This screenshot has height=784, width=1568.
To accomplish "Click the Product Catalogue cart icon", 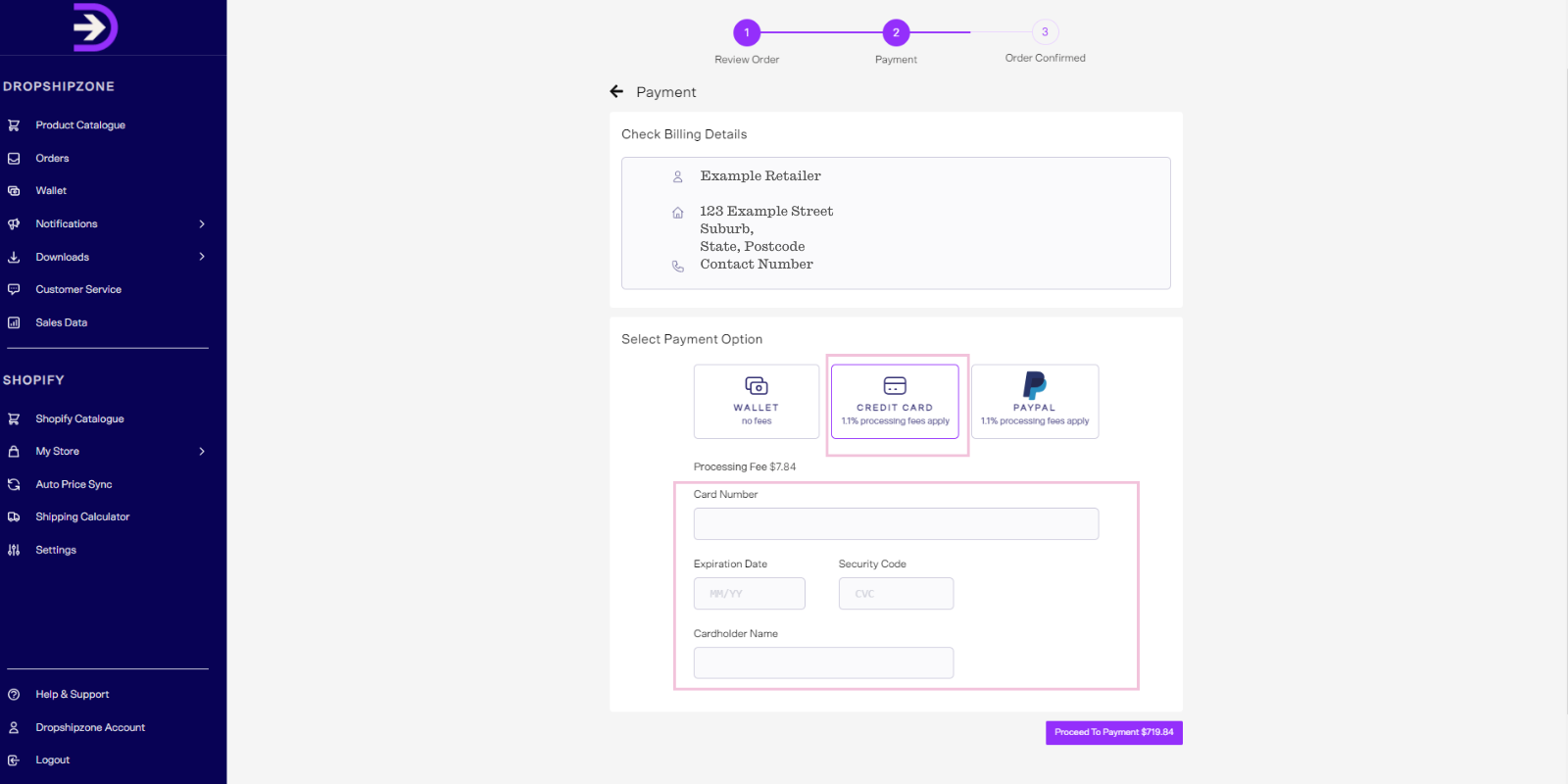I will coord(14,125).
